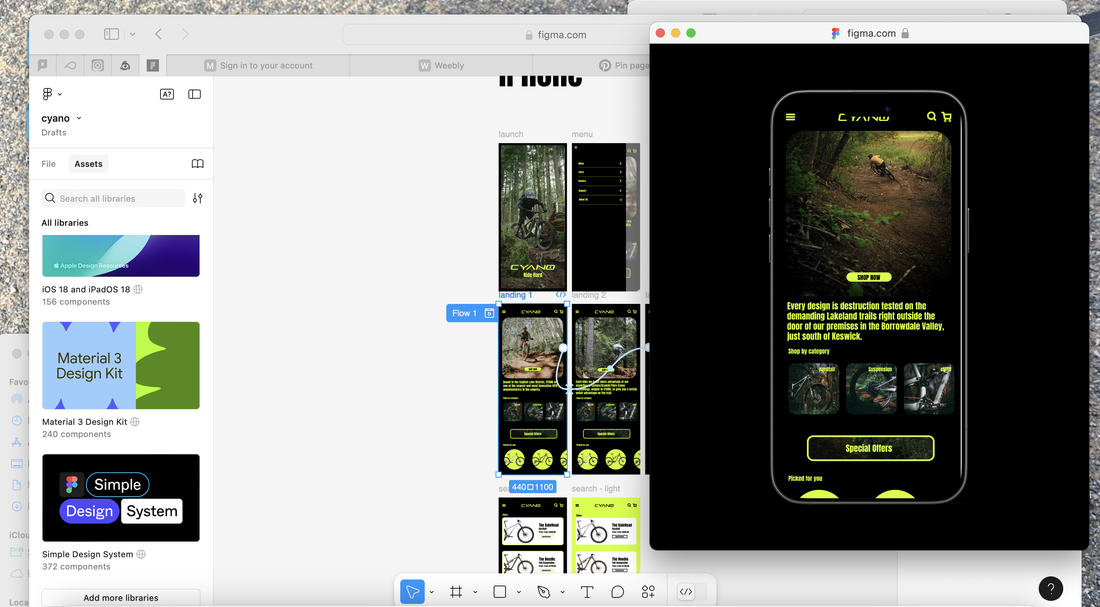Screen dimensions: 1100x607
Task: Open asset filter settings icon
Action: 198,199
